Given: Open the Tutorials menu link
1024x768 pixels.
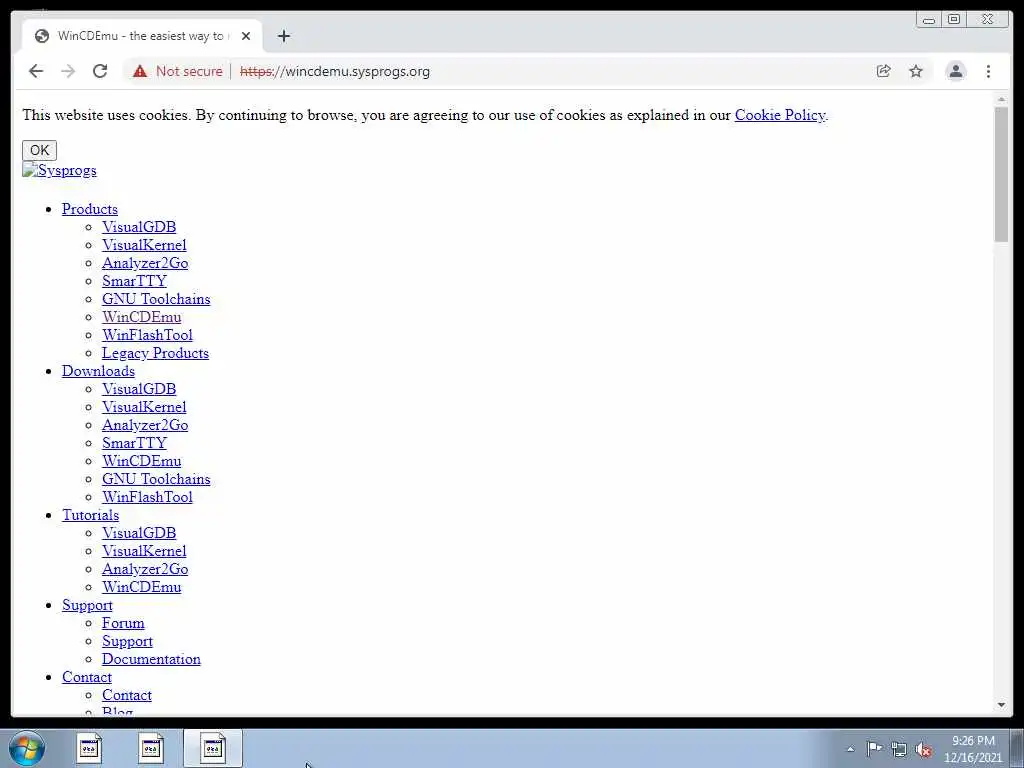Looking at the screenshot, I should (90, 515).
